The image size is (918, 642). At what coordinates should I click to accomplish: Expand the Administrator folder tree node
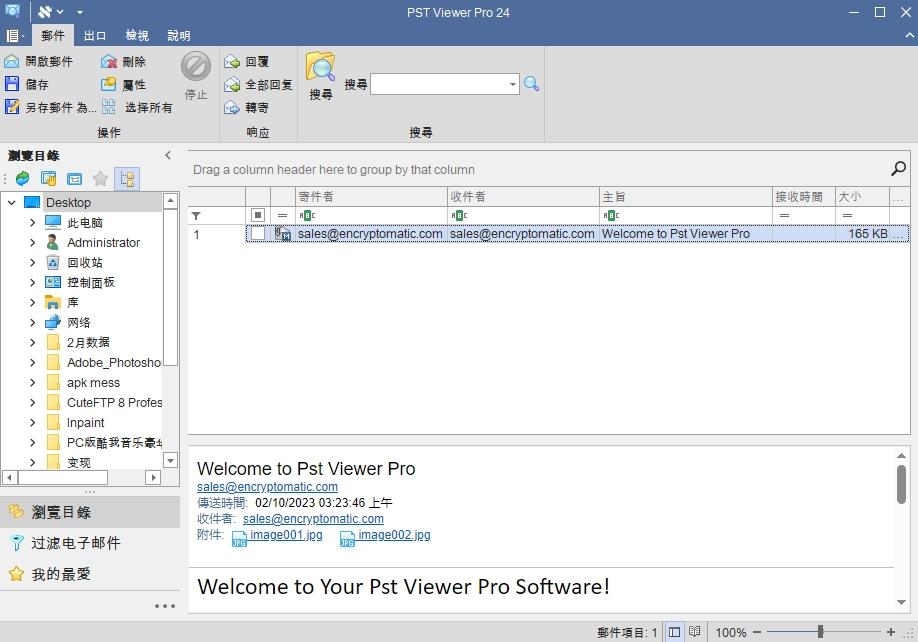coord(33,243)
